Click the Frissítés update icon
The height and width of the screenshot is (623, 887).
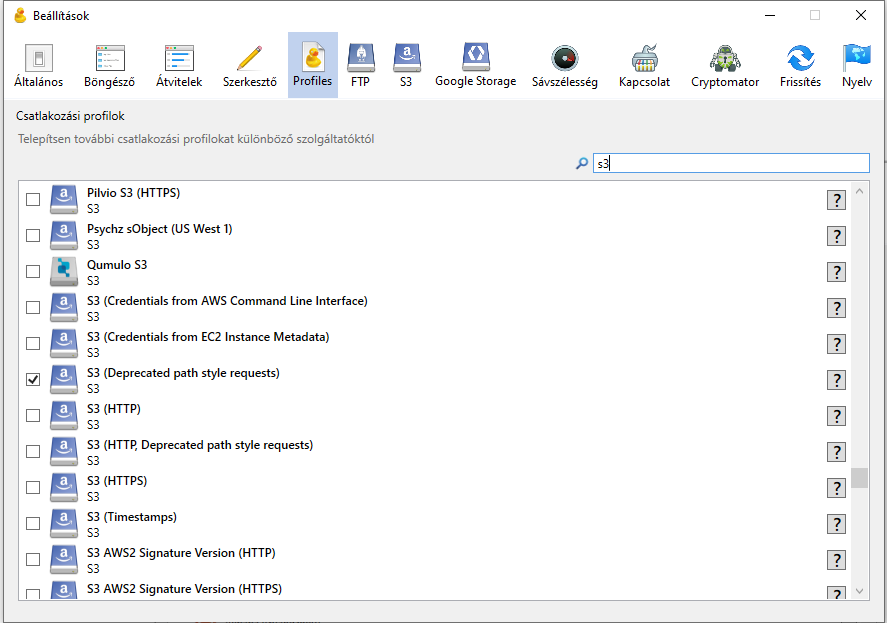point(800,65)
